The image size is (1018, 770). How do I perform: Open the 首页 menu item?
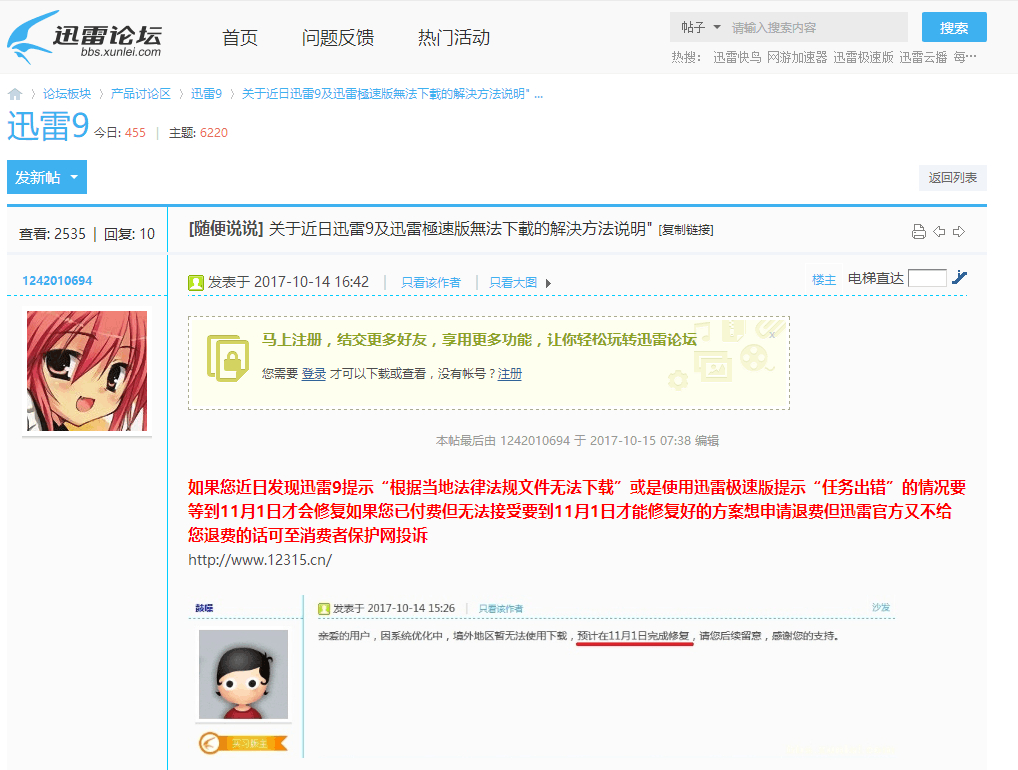pos(240,38)
